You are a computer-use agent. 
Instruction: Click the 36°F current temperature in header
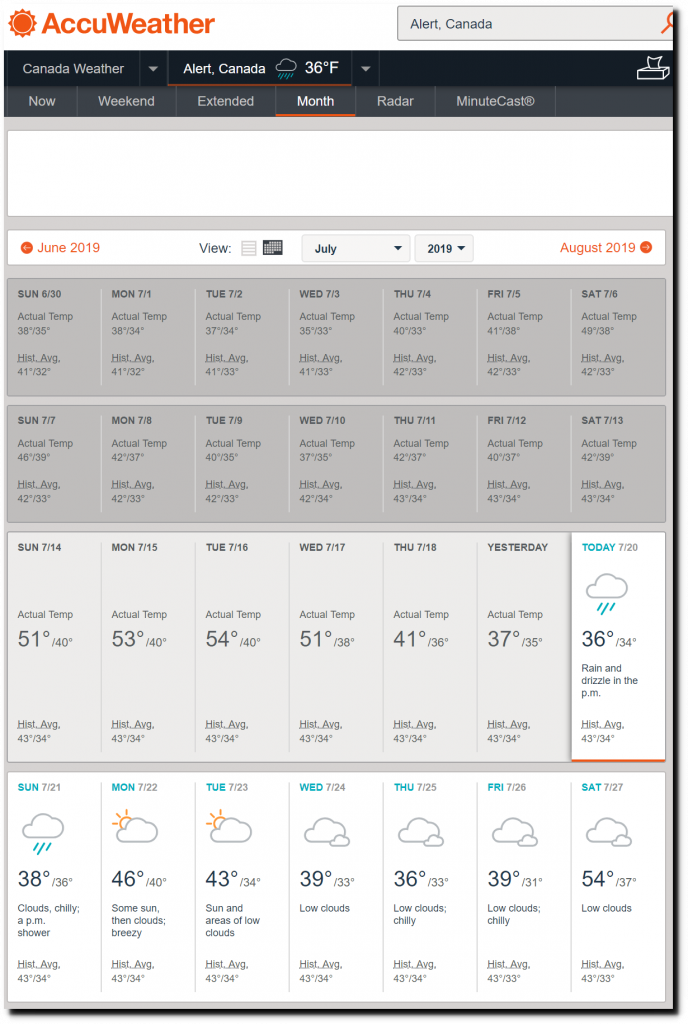[322, 68]
